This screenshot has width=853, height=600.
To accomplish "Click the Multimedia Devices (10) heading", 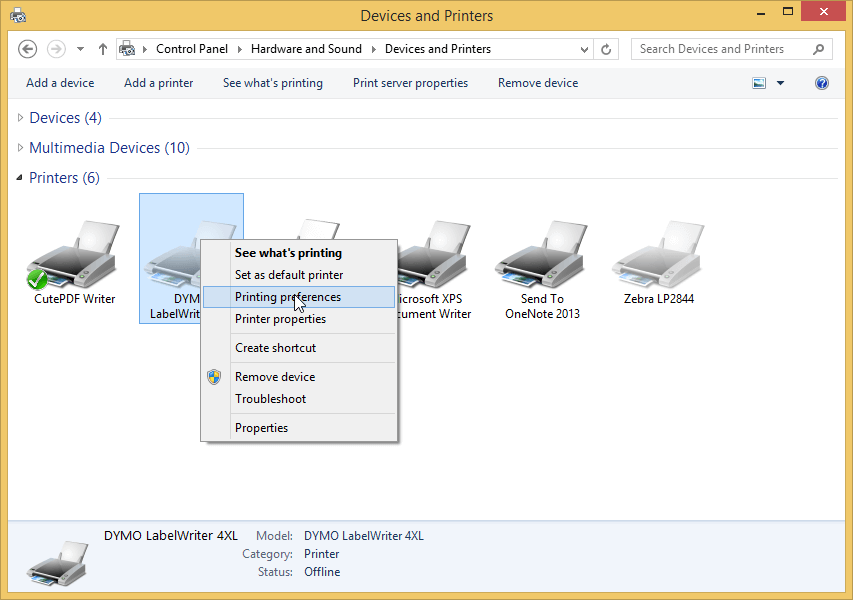I will click(109, 147).
